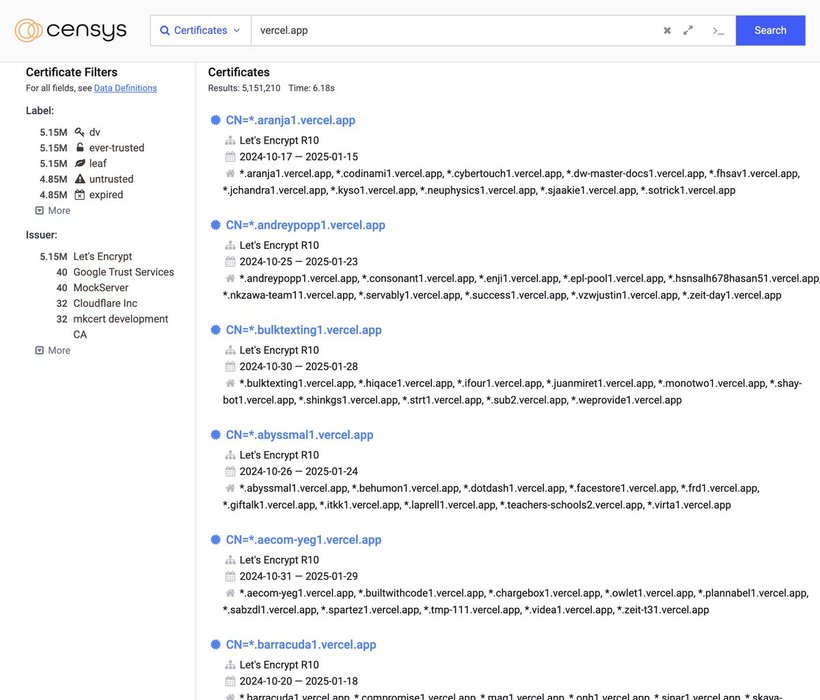Click the home icon before *.abyssmal1.vercel.app names
This screenshot has height=700, width=820.
point(230,488)
